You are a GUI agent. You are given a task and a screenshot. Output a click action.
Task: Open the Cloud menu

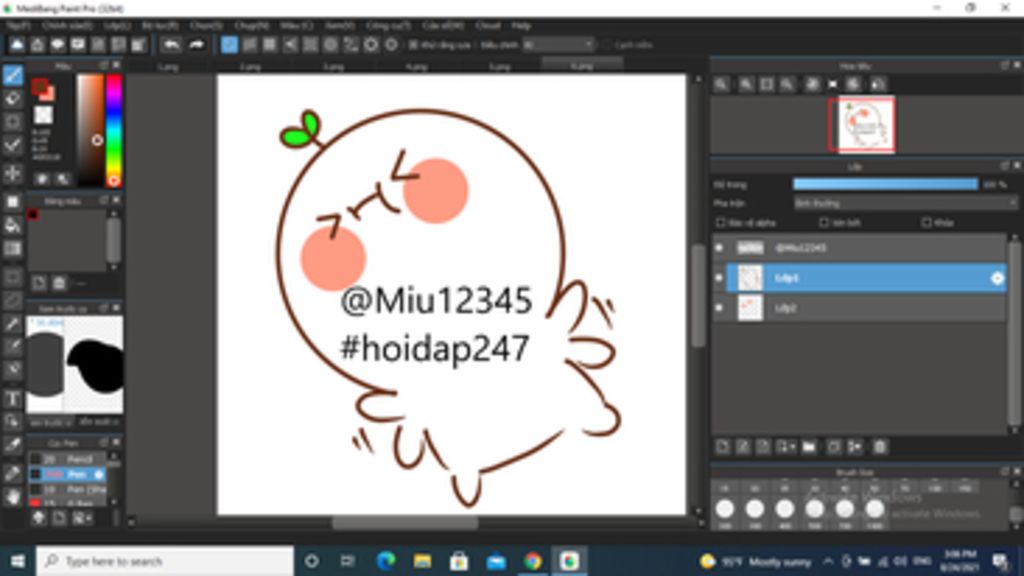pos(487,25)
